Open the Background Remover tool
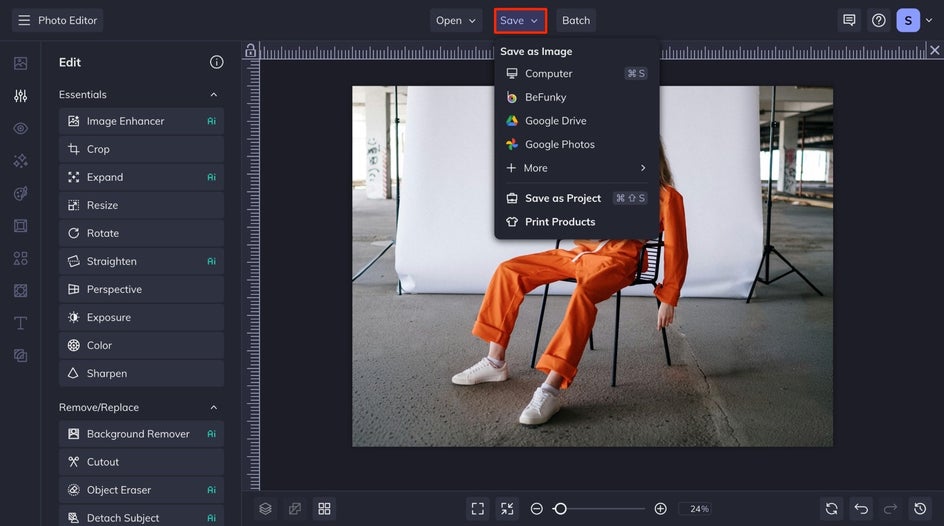Image resolution: width=944 pixels, height=526 pixels. pyautogui.click(x=141, y=434)
